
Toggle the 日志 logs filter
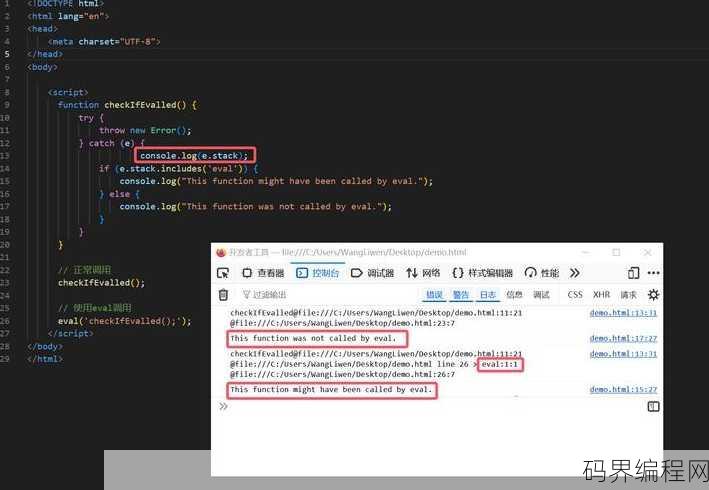click(x=487, y=295)
